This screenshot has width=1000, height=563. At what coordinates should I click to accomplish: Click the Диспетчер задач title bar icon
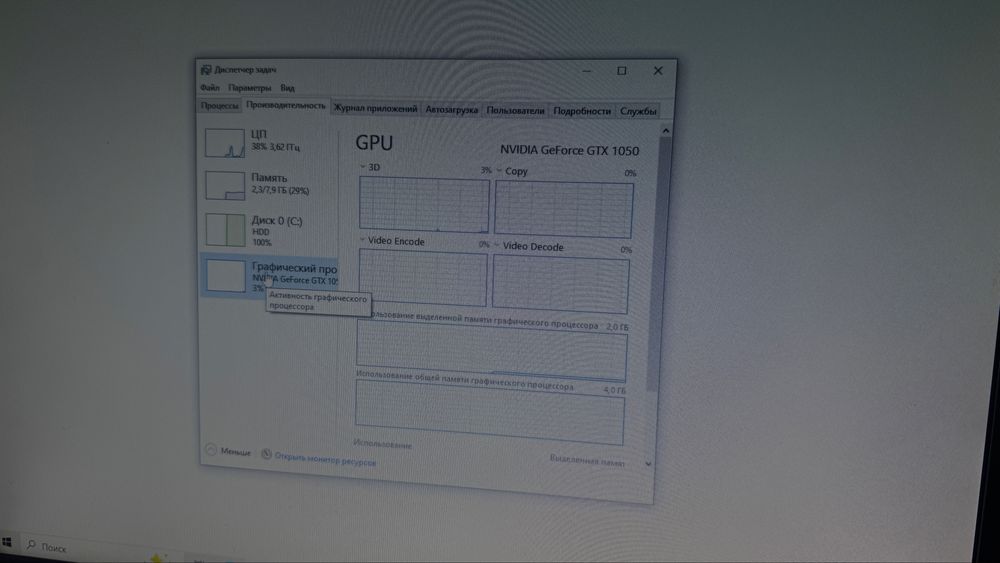[x=206, y=69]
